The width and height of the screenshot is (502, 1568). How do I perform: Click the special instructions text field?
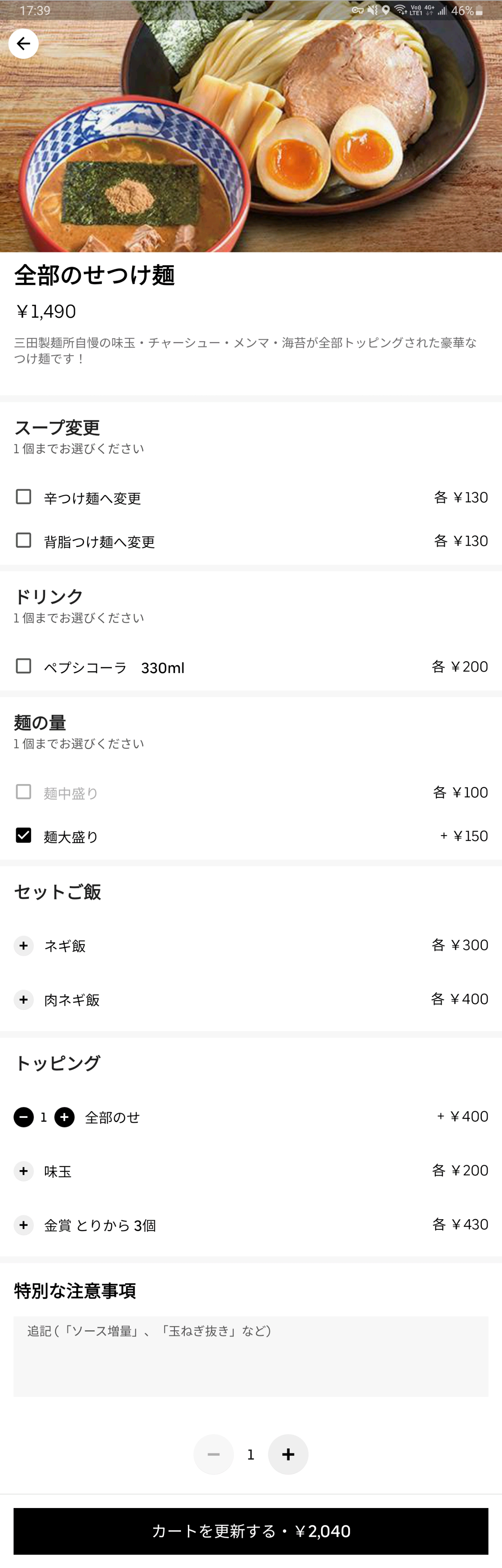tap(251, 1356)
